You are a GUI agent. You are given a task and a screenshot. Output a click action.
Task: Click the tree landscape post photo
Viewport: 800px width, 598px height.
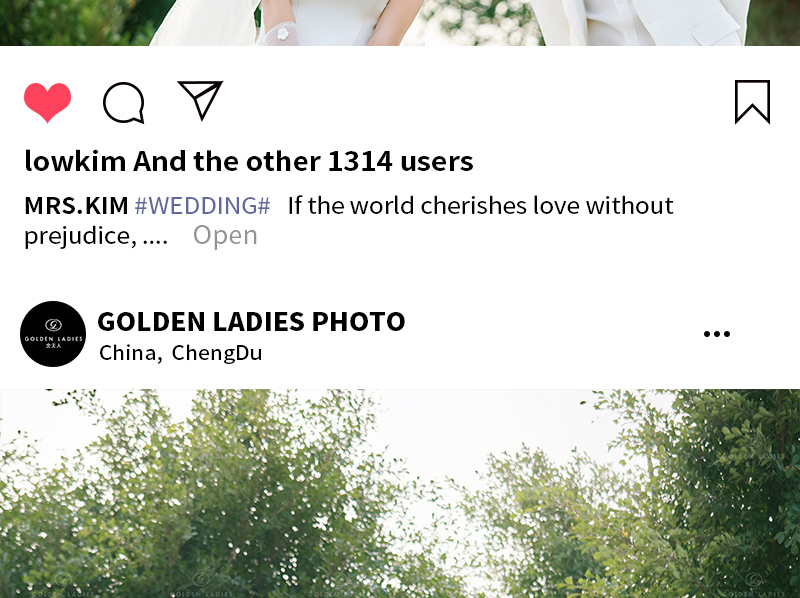tap(400, 493)
